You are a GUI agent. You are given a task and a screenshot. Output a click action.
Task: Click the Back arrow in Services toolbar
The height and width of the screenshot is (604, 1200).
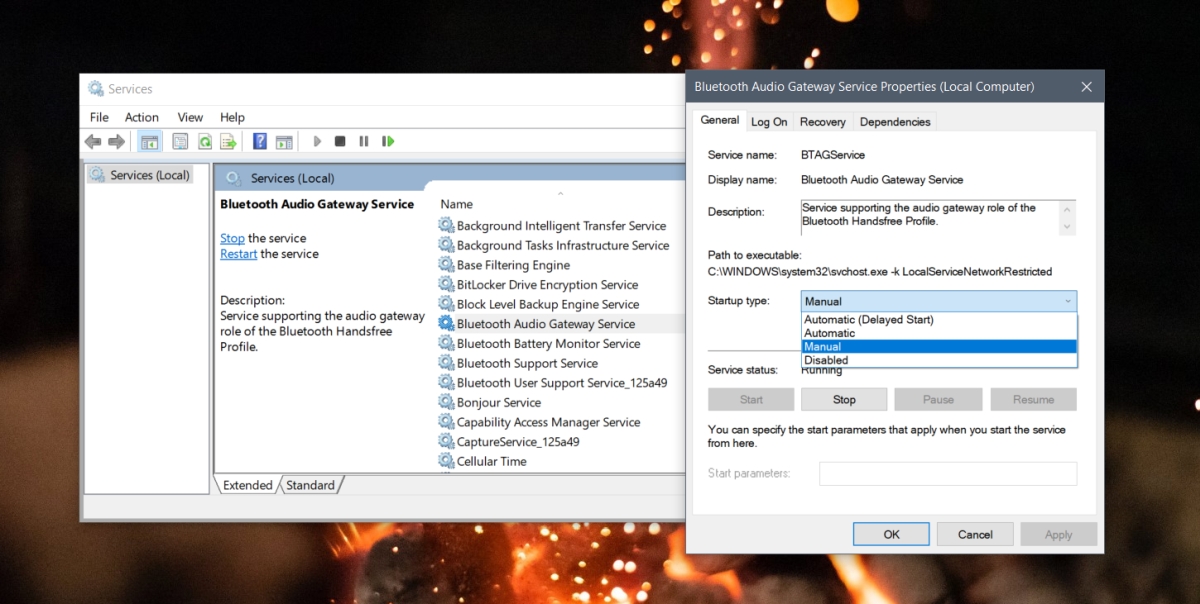click(x=93, y=142)
